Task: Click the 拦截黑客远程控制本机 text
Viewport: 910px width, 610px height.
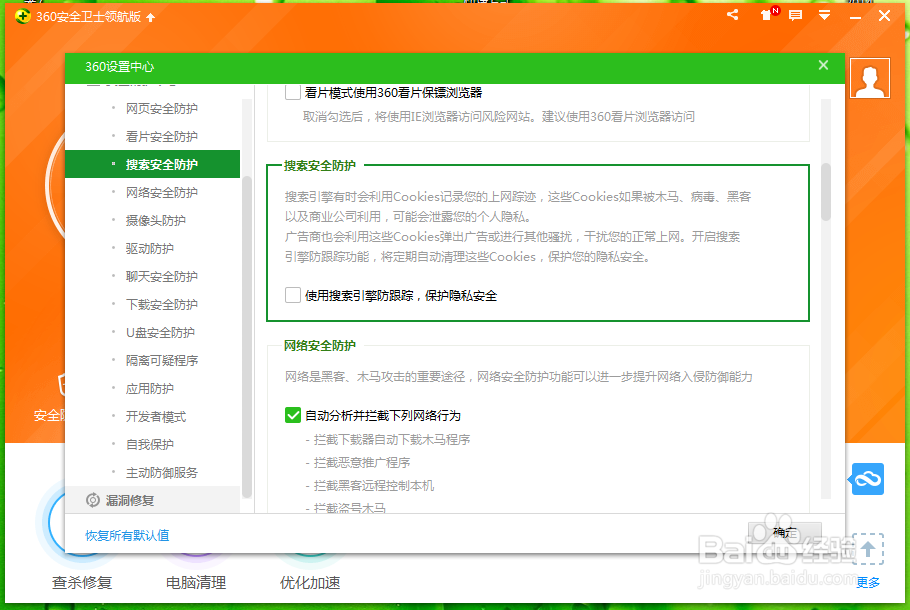Action: pyautogui.click(x=374, y=485)
